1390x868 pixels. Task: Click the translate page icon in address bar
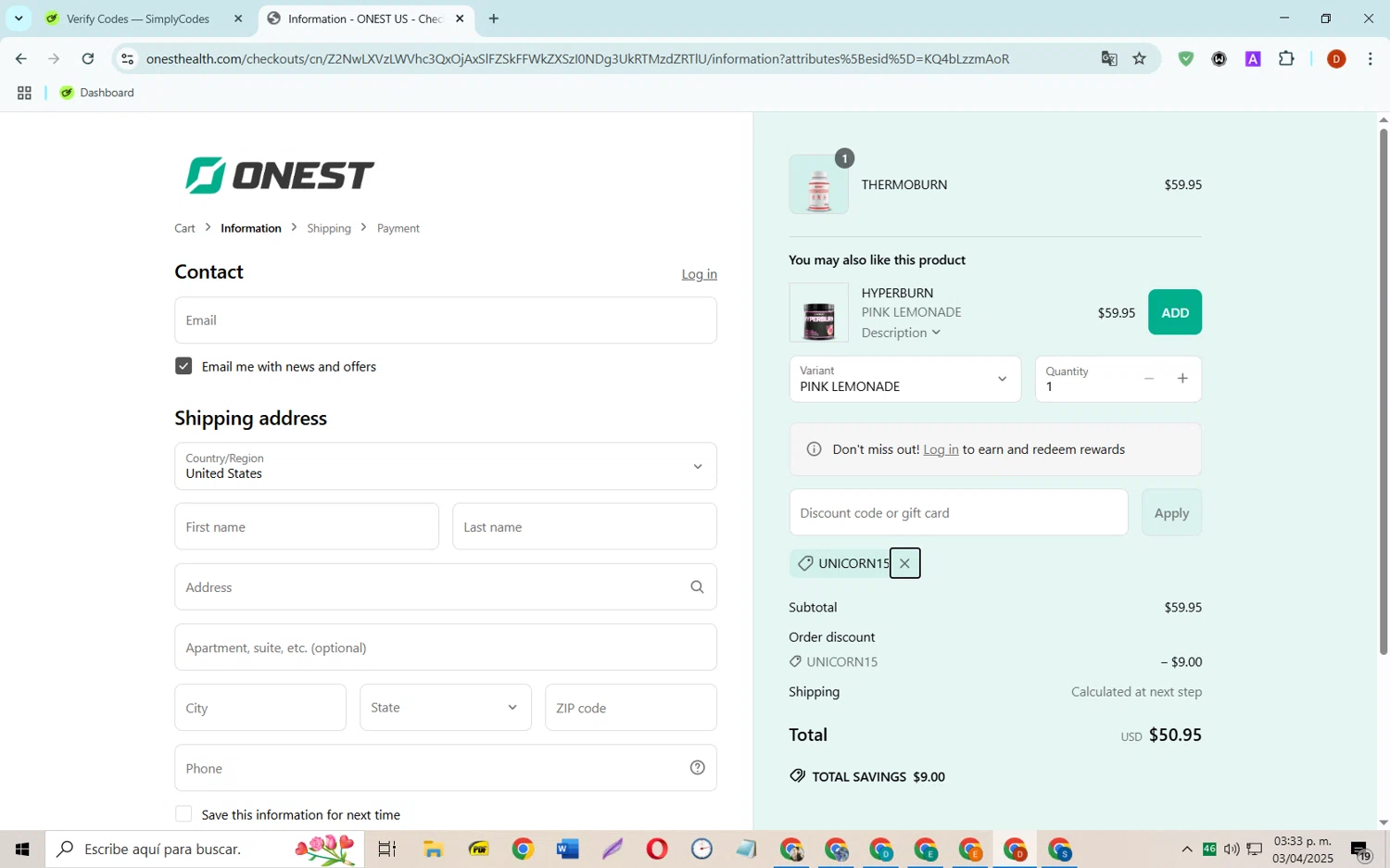point(1108,59)
